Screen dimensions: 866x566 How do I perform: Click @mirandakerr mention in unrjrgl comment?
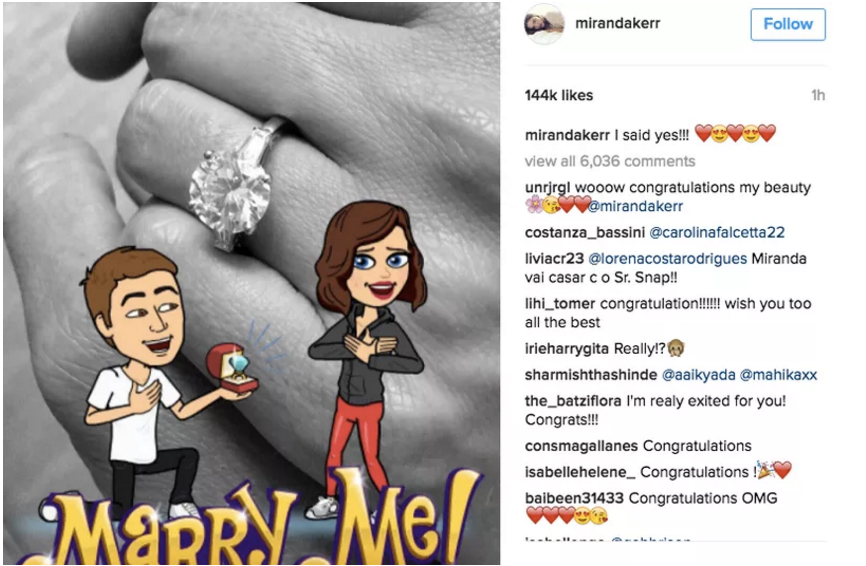coord(635,207)
